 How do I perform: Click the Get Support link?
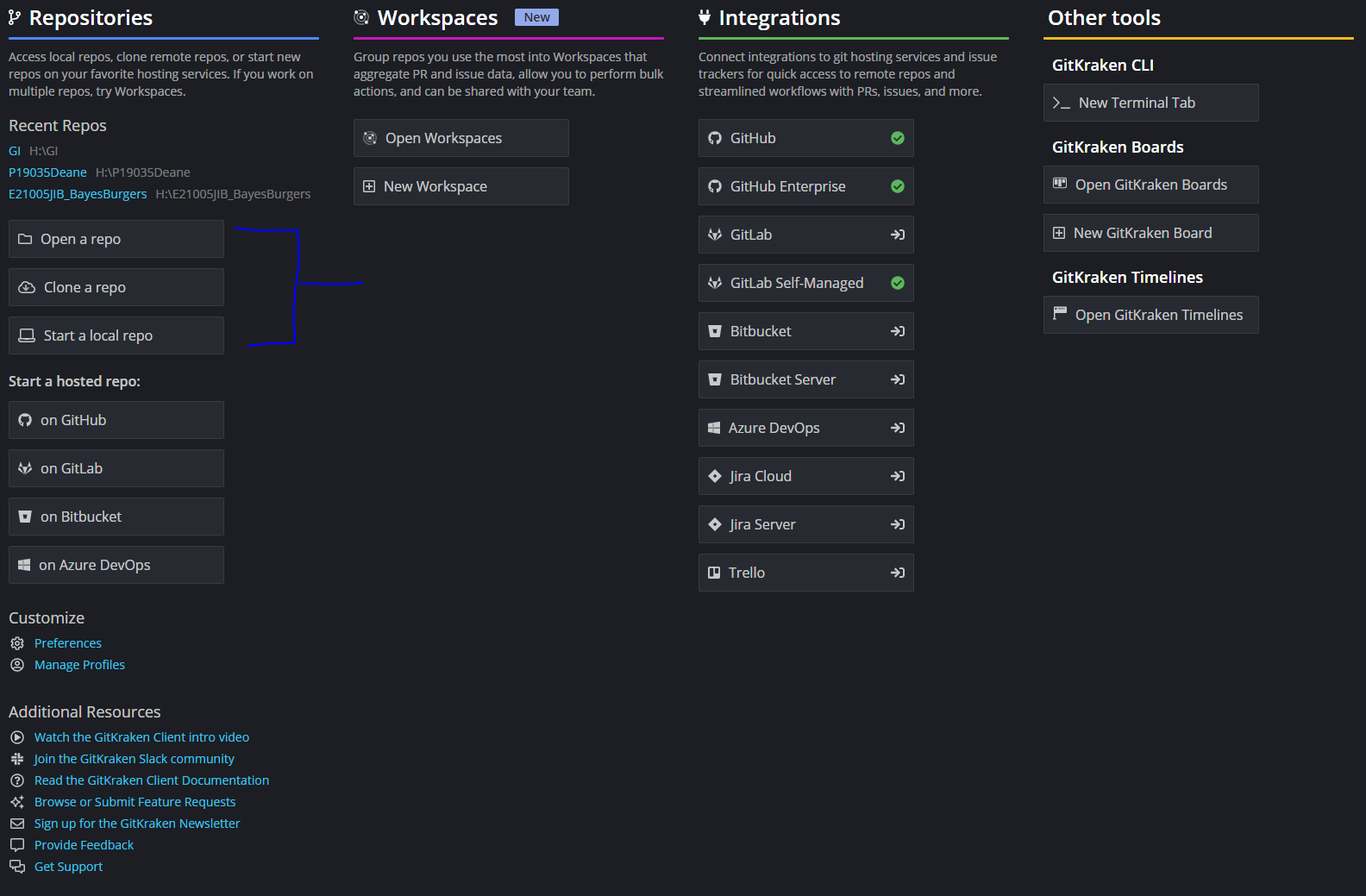(68, 867)
